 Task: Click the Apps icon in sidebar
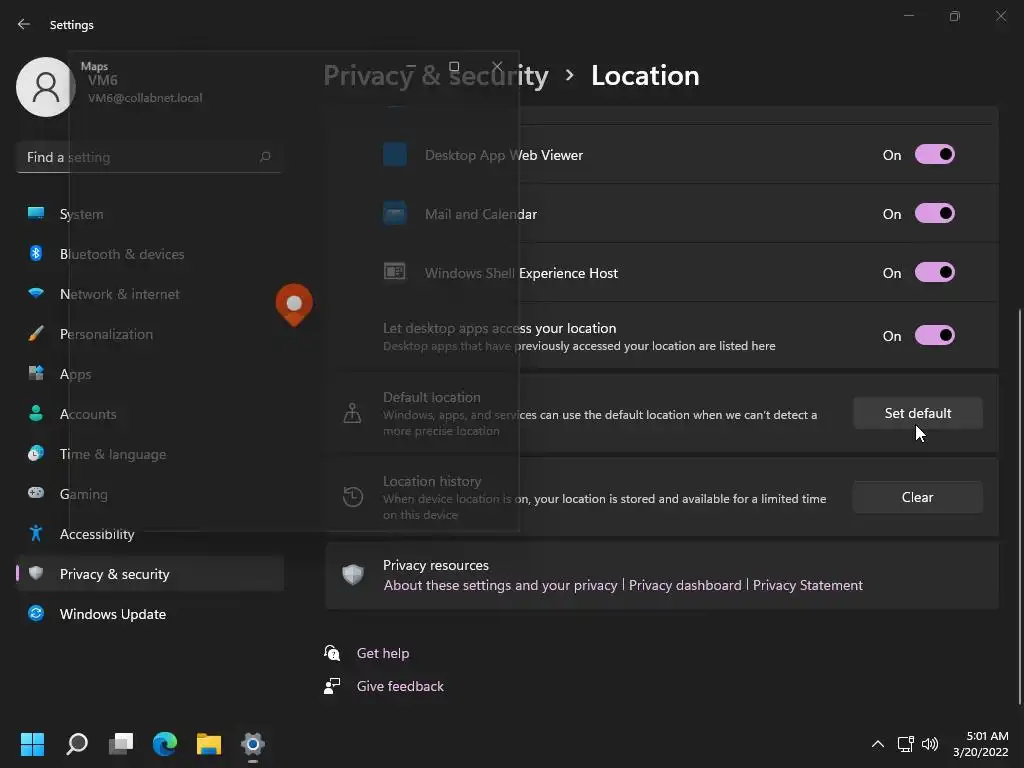click(36, 373)
